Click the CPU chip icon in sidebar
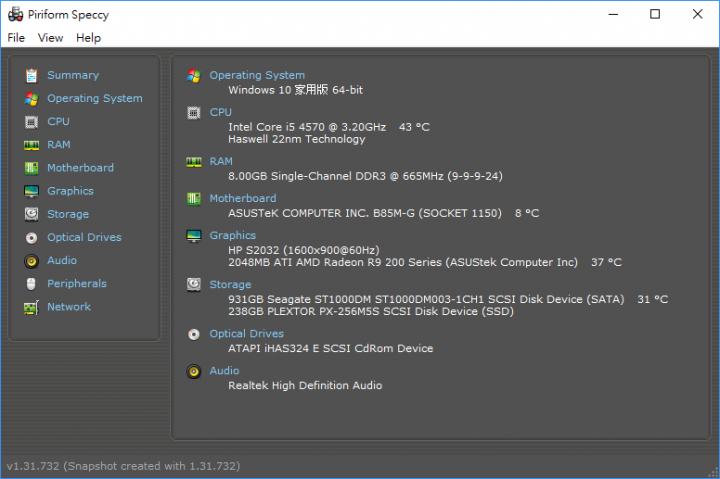720x479 pixels. (x=31, y=122)
